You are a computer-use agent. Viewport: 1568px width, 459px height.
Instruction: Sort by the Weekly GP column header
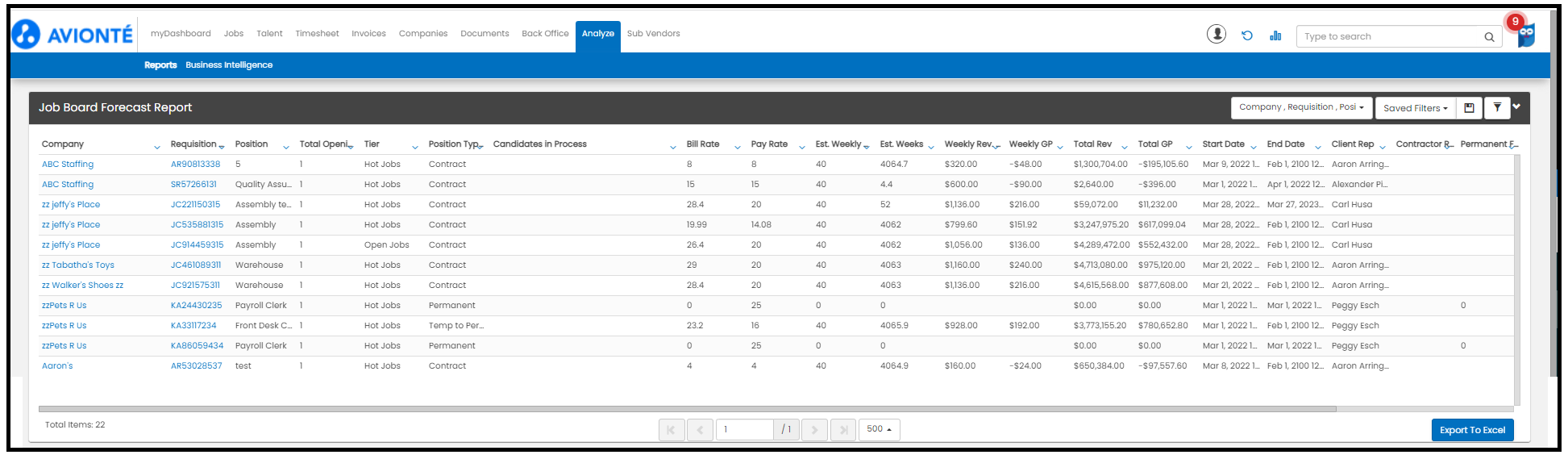(1030, 144)
